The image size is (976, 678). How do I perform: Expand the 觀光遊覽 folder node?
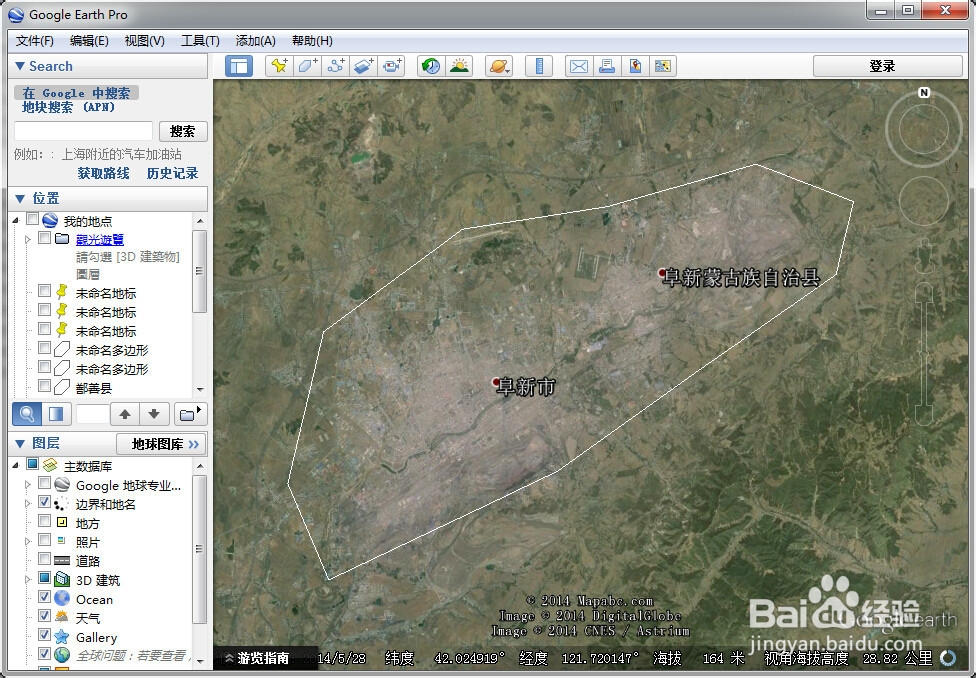[27, 239]
